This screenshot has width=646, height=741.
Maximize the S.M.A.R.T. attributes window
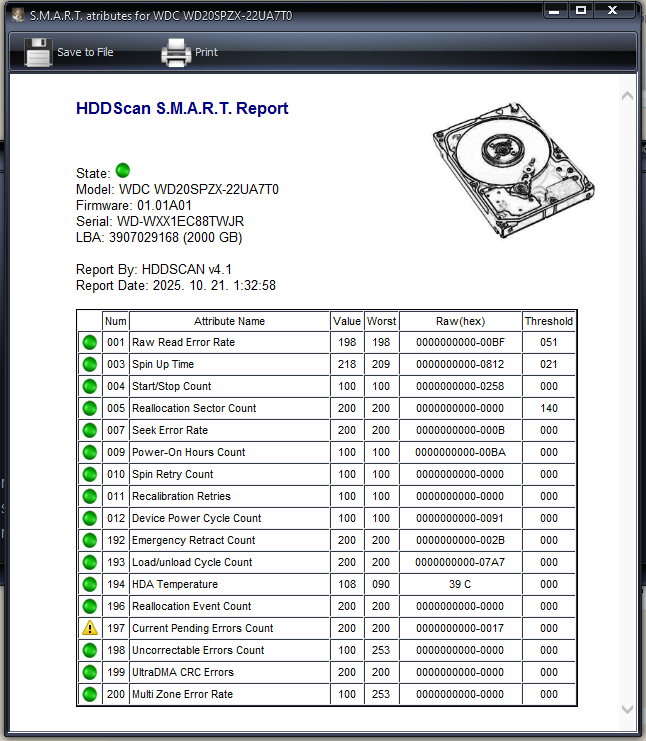point(581,10)
